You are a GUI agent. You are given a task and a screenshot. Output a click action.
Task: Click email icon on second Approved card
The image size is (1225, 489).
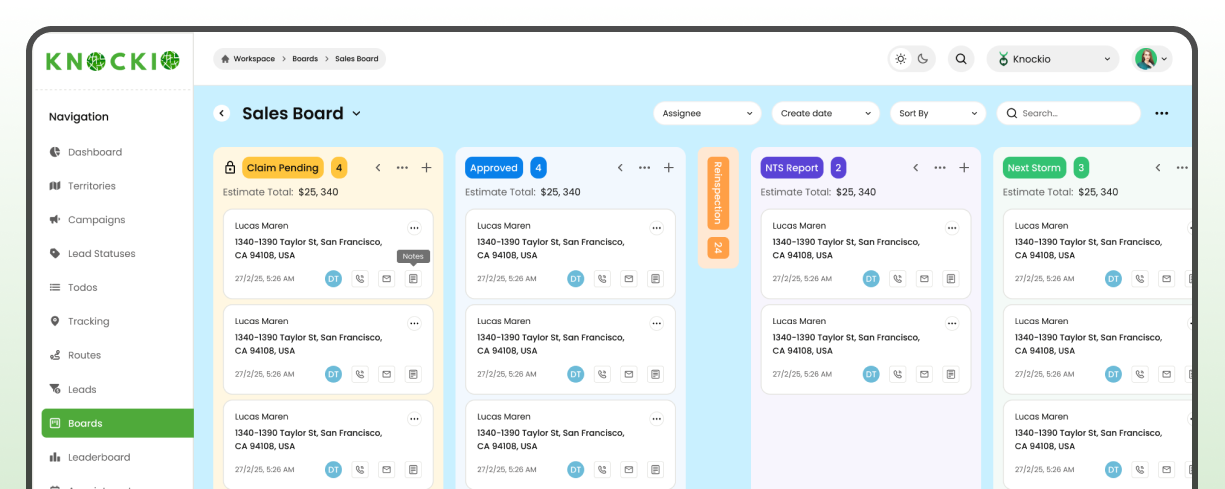coord(629,374)
